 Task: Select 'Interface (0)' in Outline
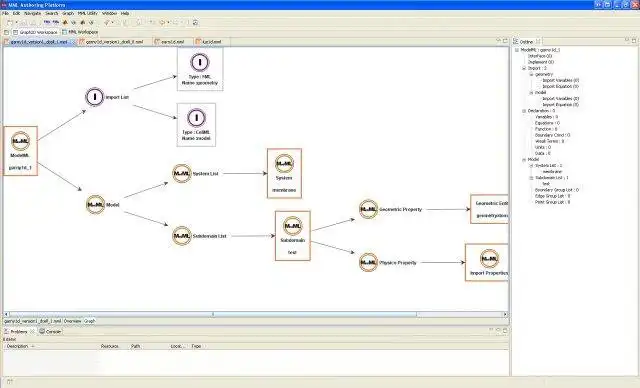pos(540,56)
